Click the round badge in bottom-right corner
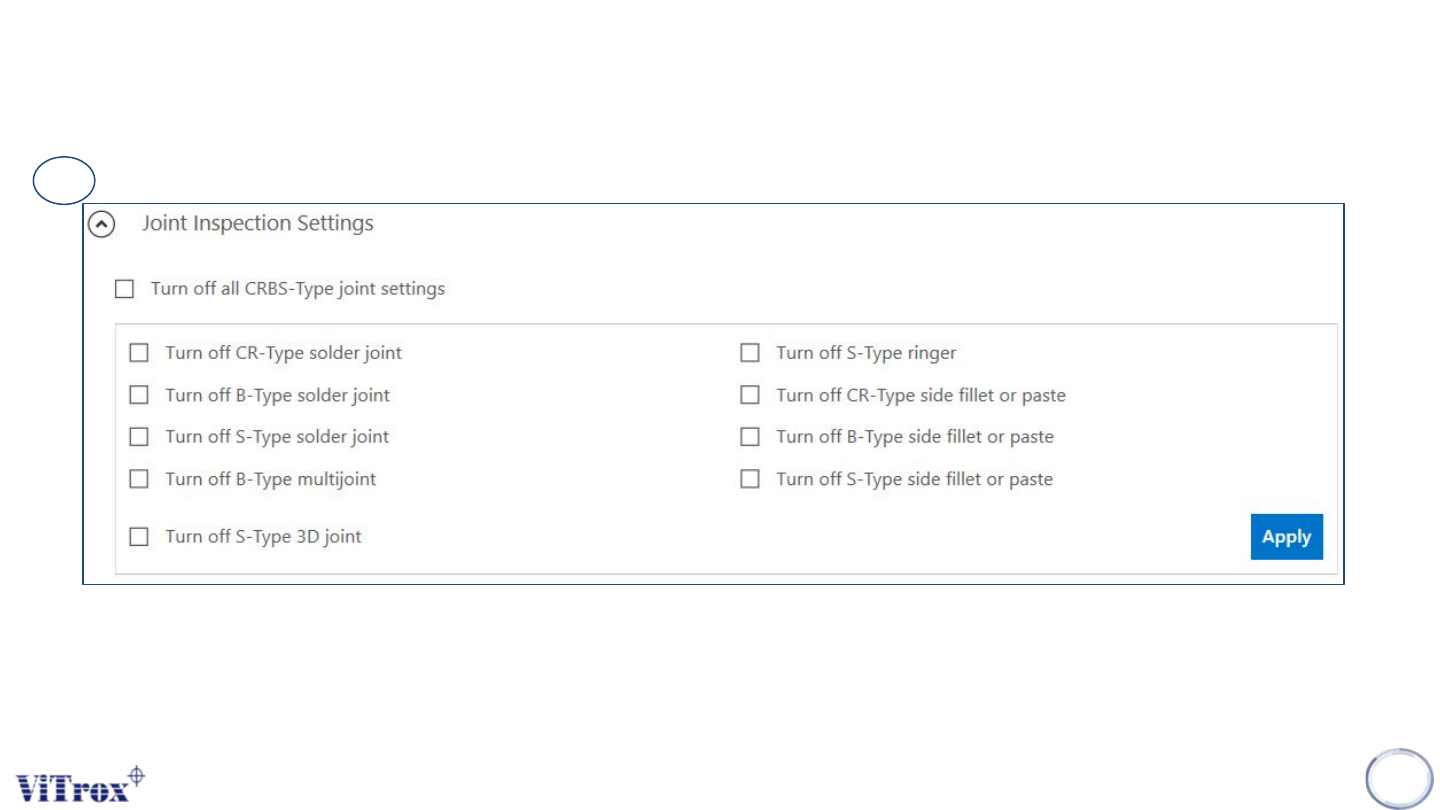This screenshot has height=810, width=1440. tap(1400, 778)
